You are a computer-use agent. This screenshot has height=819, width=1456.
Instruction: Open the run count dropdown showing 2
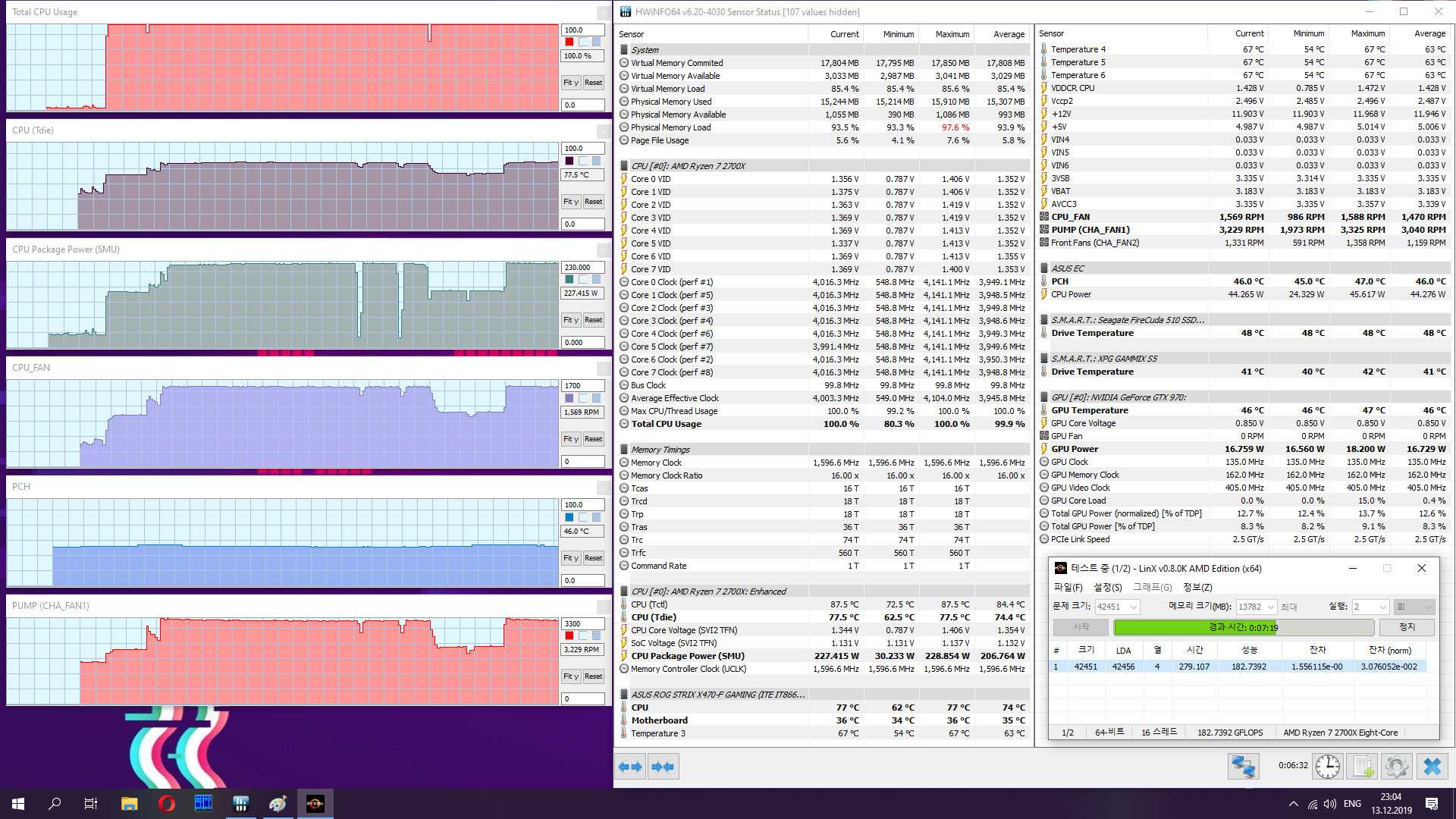pyautogui.click(x=1382, y=607)
